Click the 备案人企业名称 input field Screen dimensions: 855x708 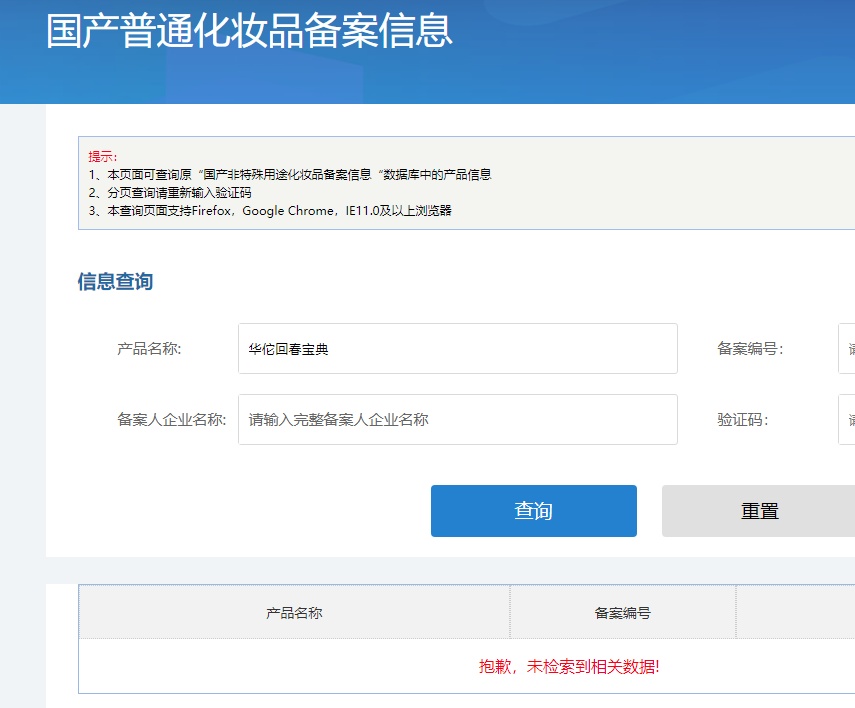457,419
